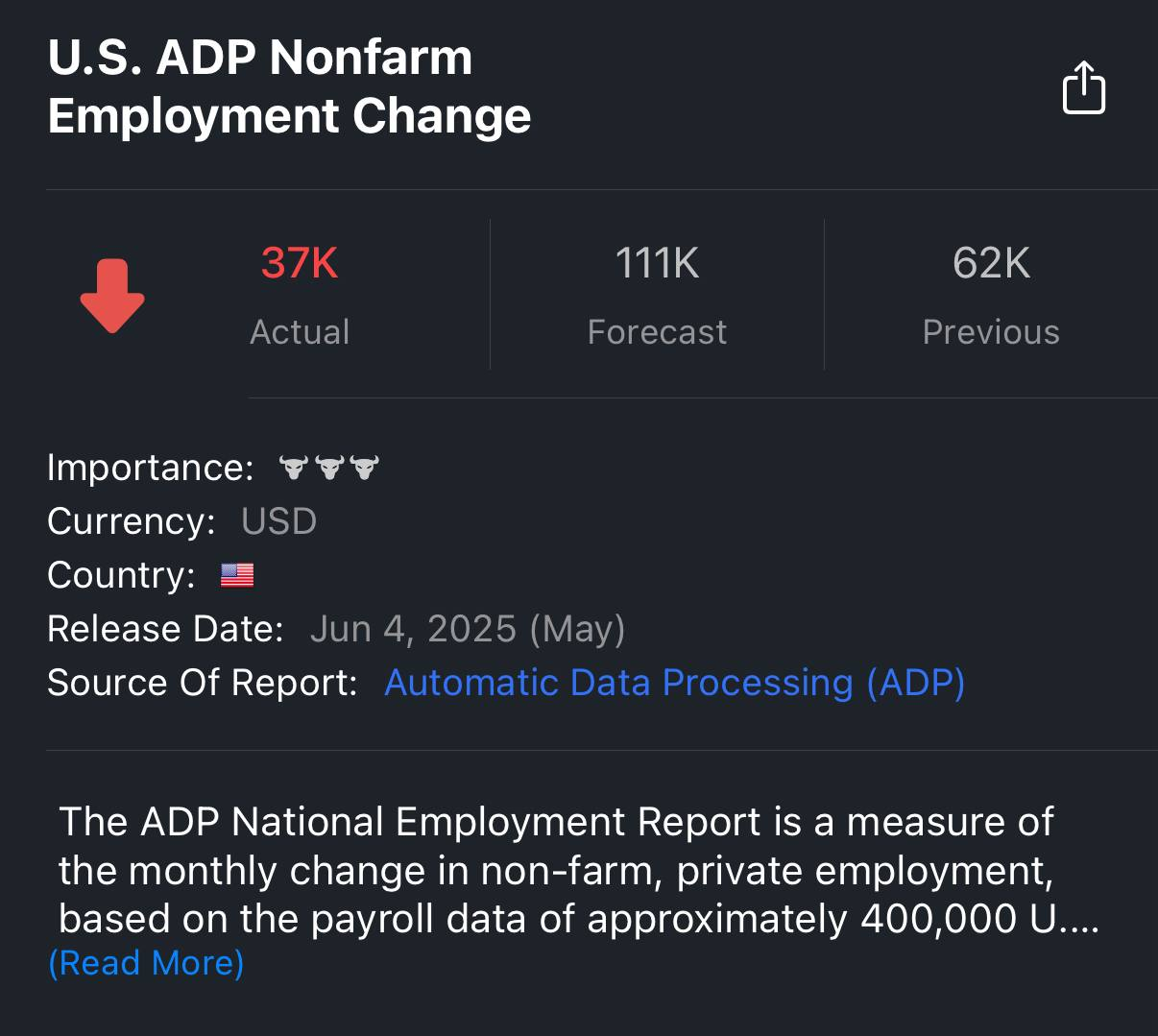
Task: Click the ADP National Employment Report description text
Action: click(557, 870)
